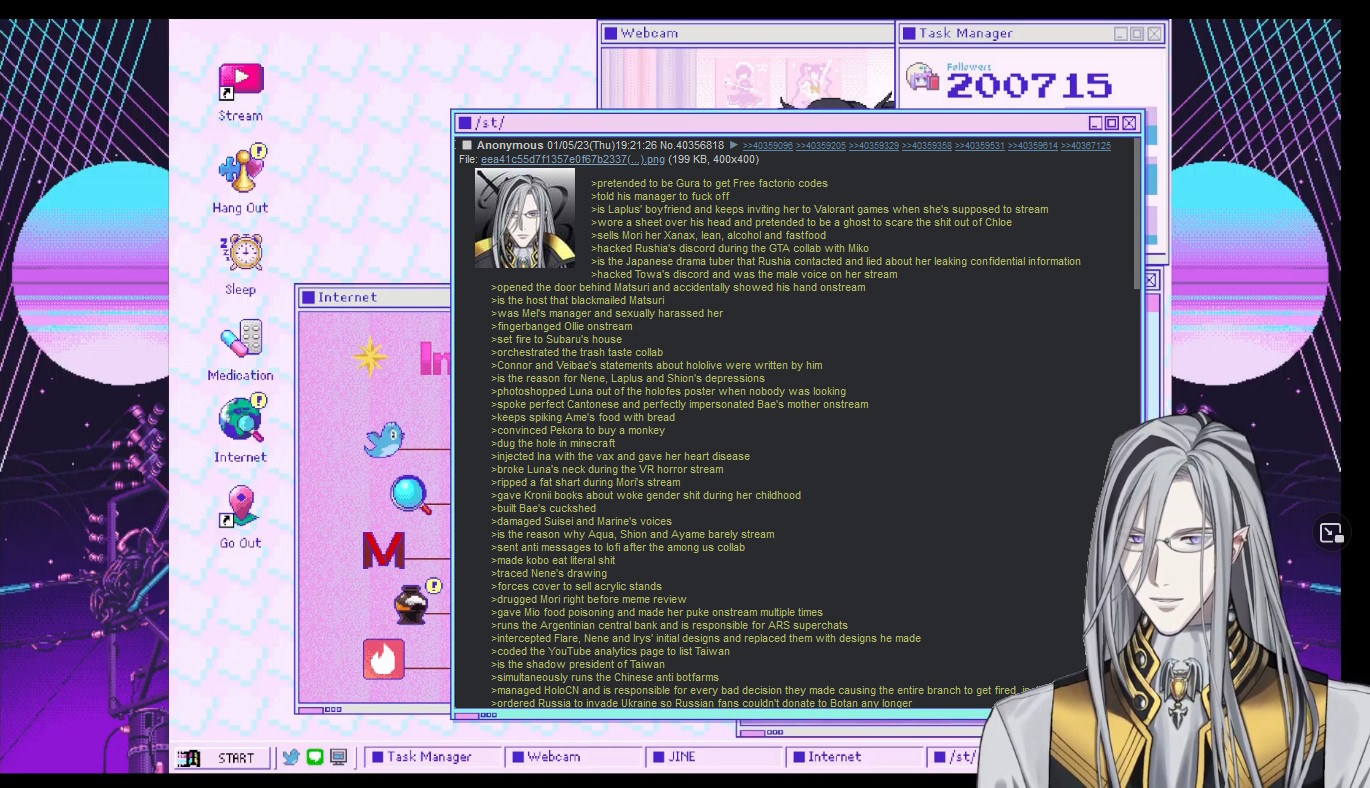This screenshot has width=1370, height=788.
Task: Click the Followers count 200715
Action: point(1028,85)
